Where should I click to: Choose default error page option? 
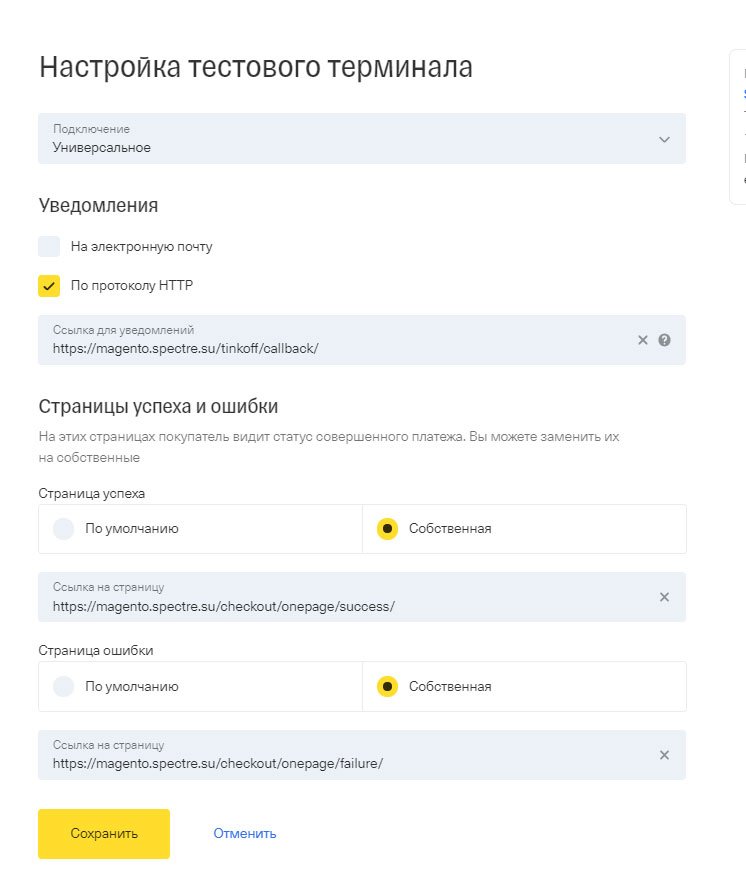tap(64, 687)
